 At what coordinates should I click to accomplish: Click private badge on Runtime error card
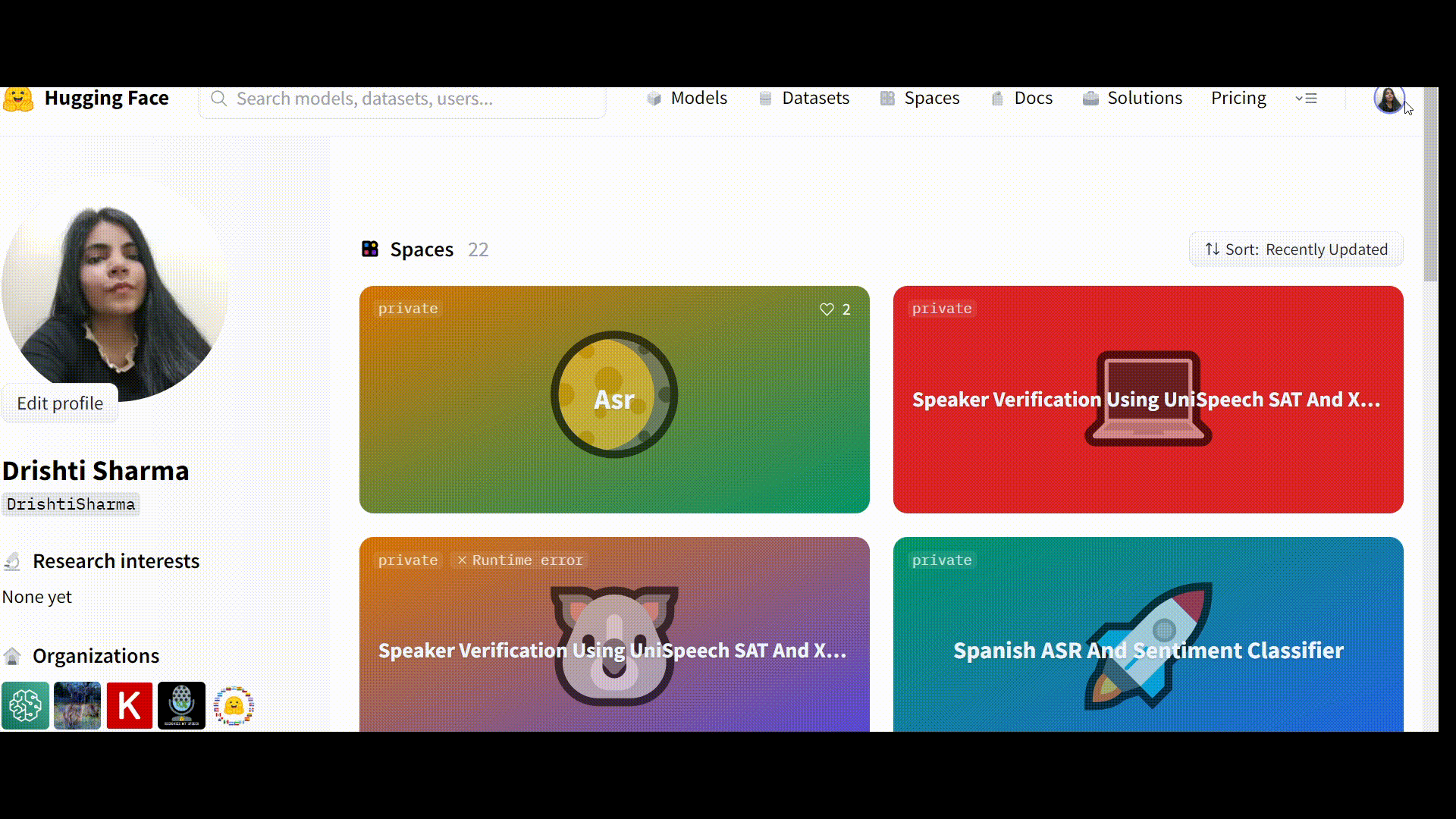408,560
